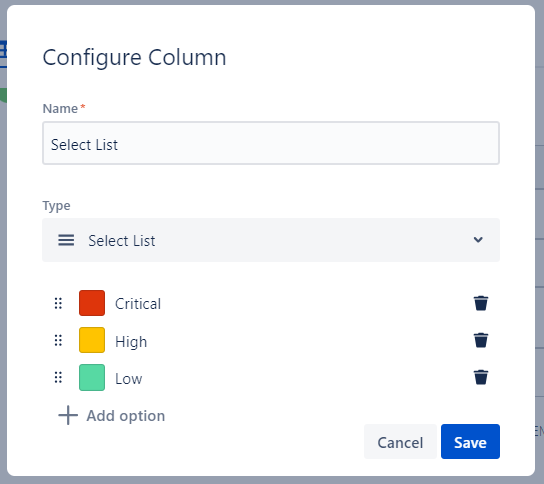Delete the High option with trash icon
Screen dimensions: 544x484
481,340
